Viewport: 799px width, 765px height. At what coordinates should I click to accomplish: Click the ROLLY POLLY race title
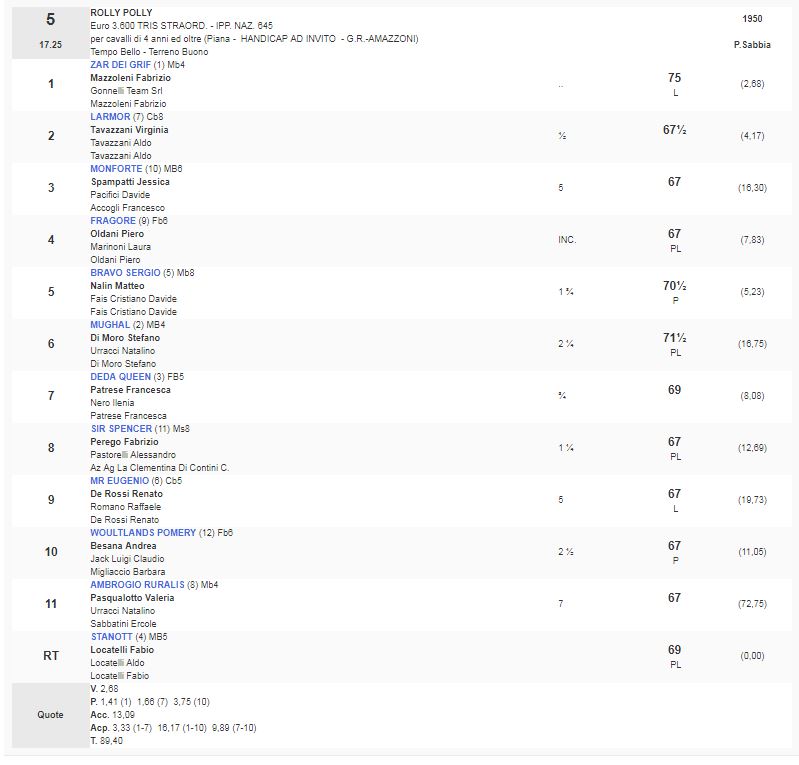click(120, 12)
